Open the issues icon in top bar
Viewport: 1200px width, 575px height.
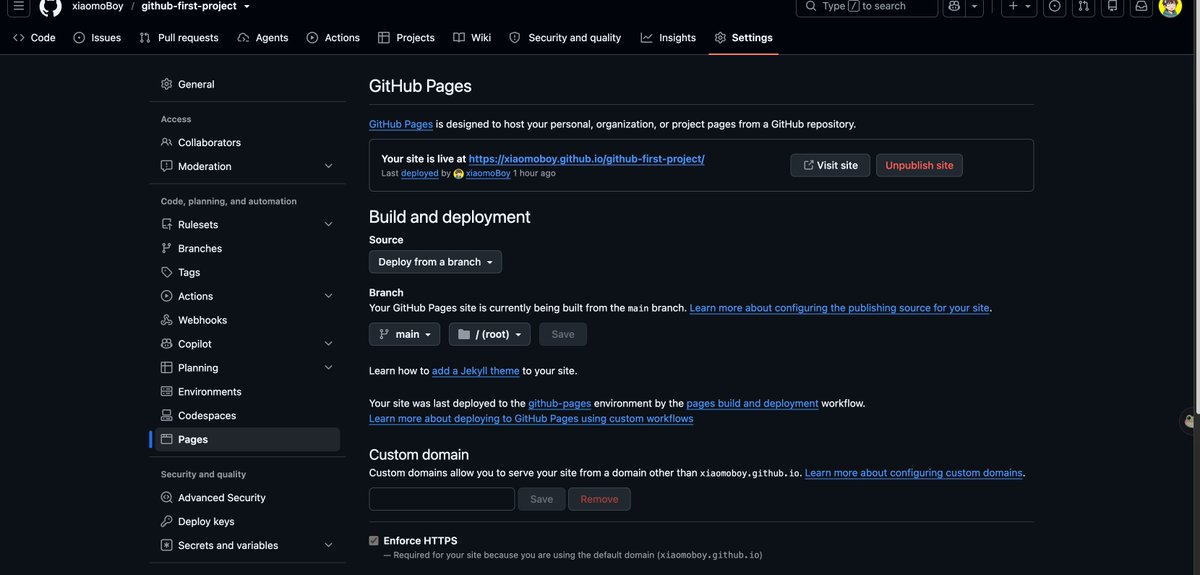tap(1054, 6)
